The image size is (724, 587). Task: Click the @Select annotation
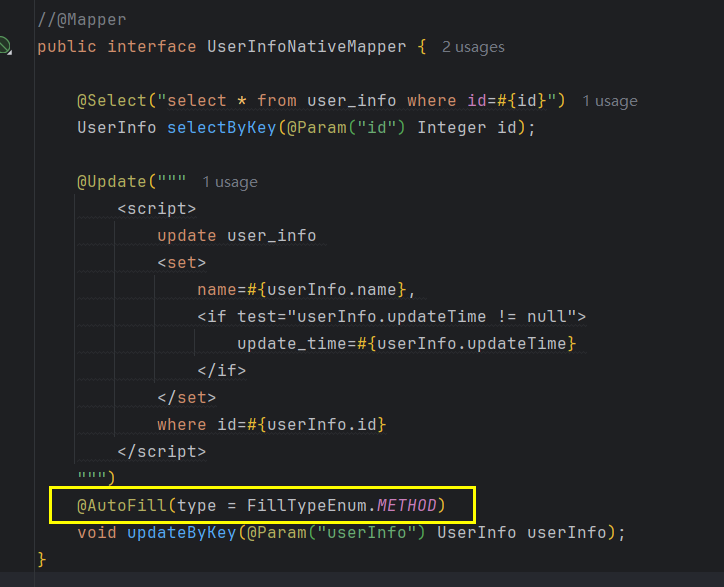tap(111, 101)
